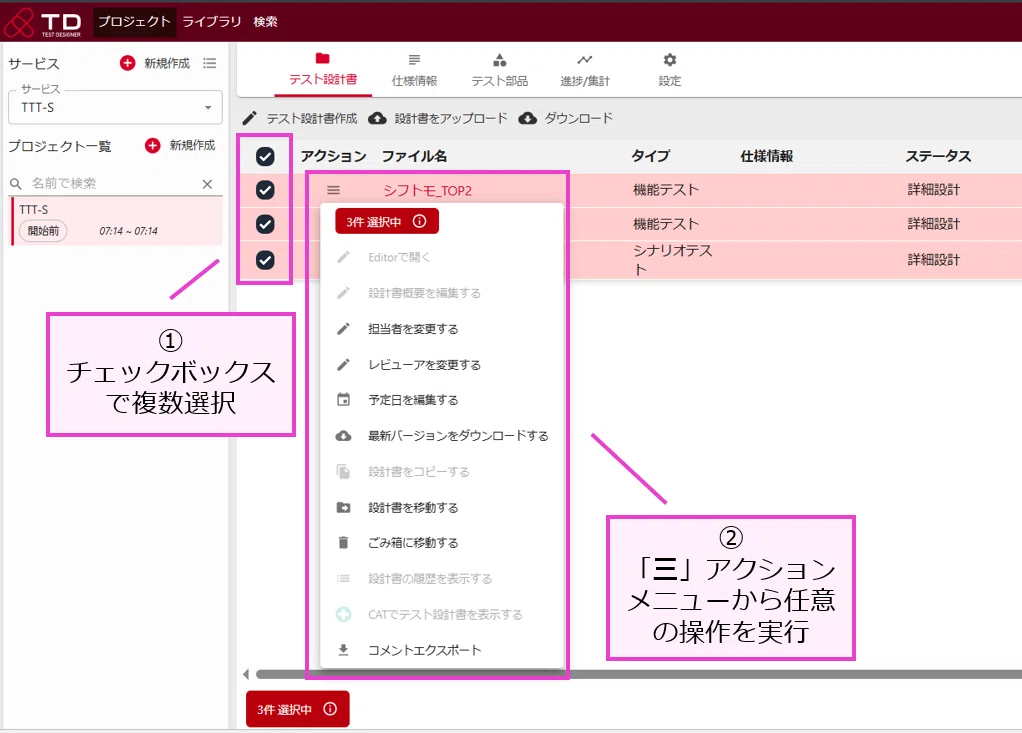The height and width of the screenshot is (733, 1022).
Task: Uncheck the second row 機能テスト checkbox
Action: pyautogui.click(x=265, y=224)
